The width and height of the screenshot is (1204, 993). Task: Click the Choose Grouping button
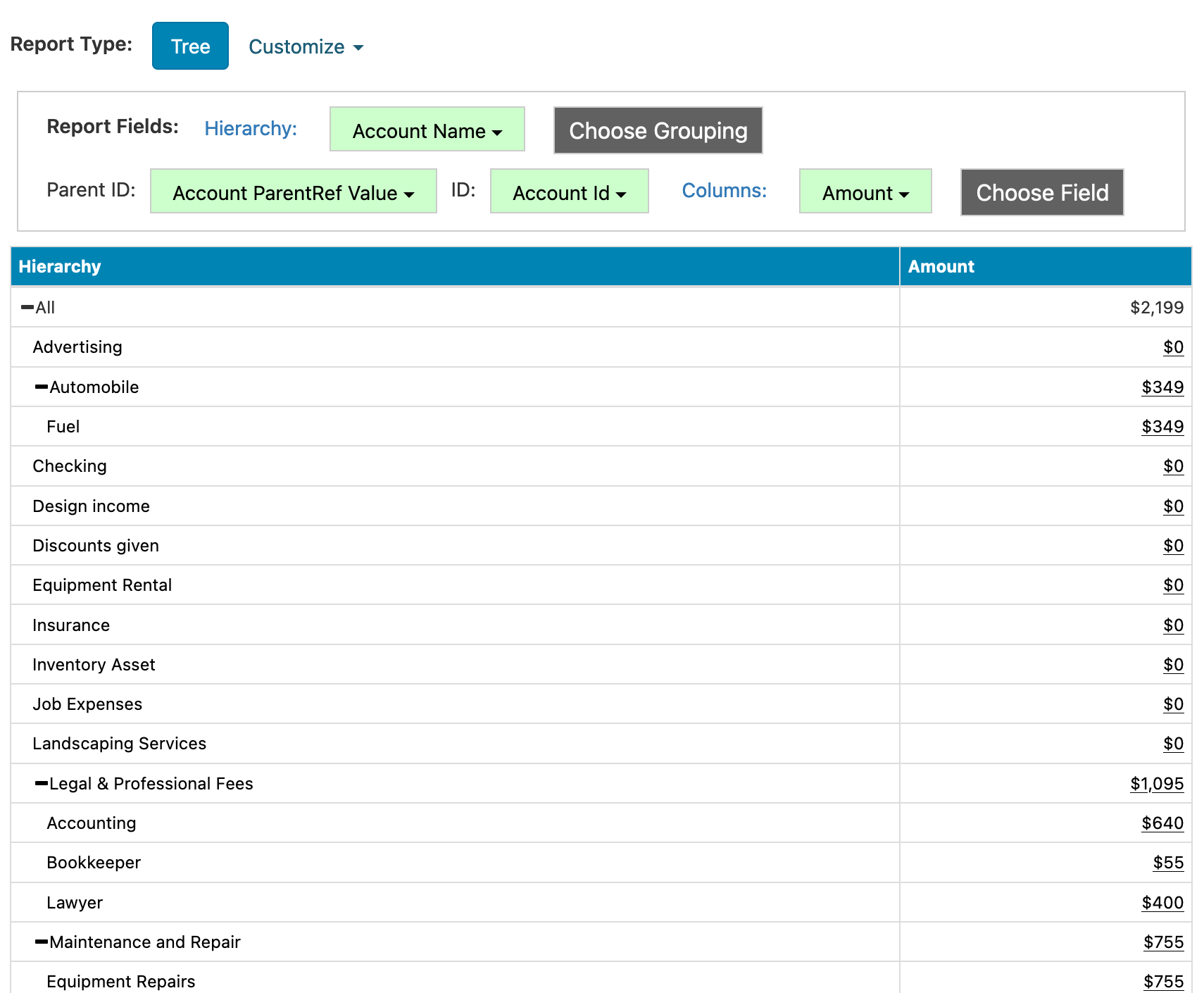click(x=658, y=131)
